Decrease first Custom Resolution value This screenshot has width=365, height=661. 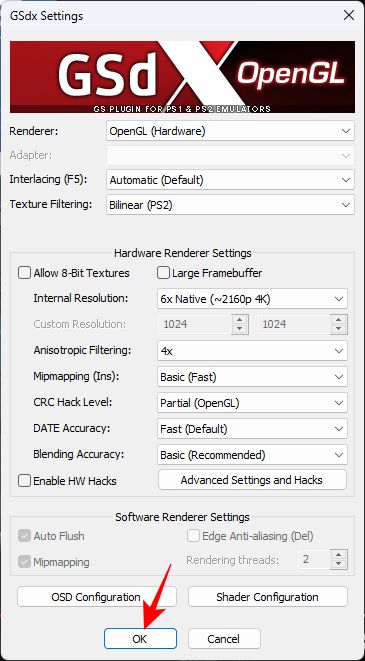pos(239,329)
